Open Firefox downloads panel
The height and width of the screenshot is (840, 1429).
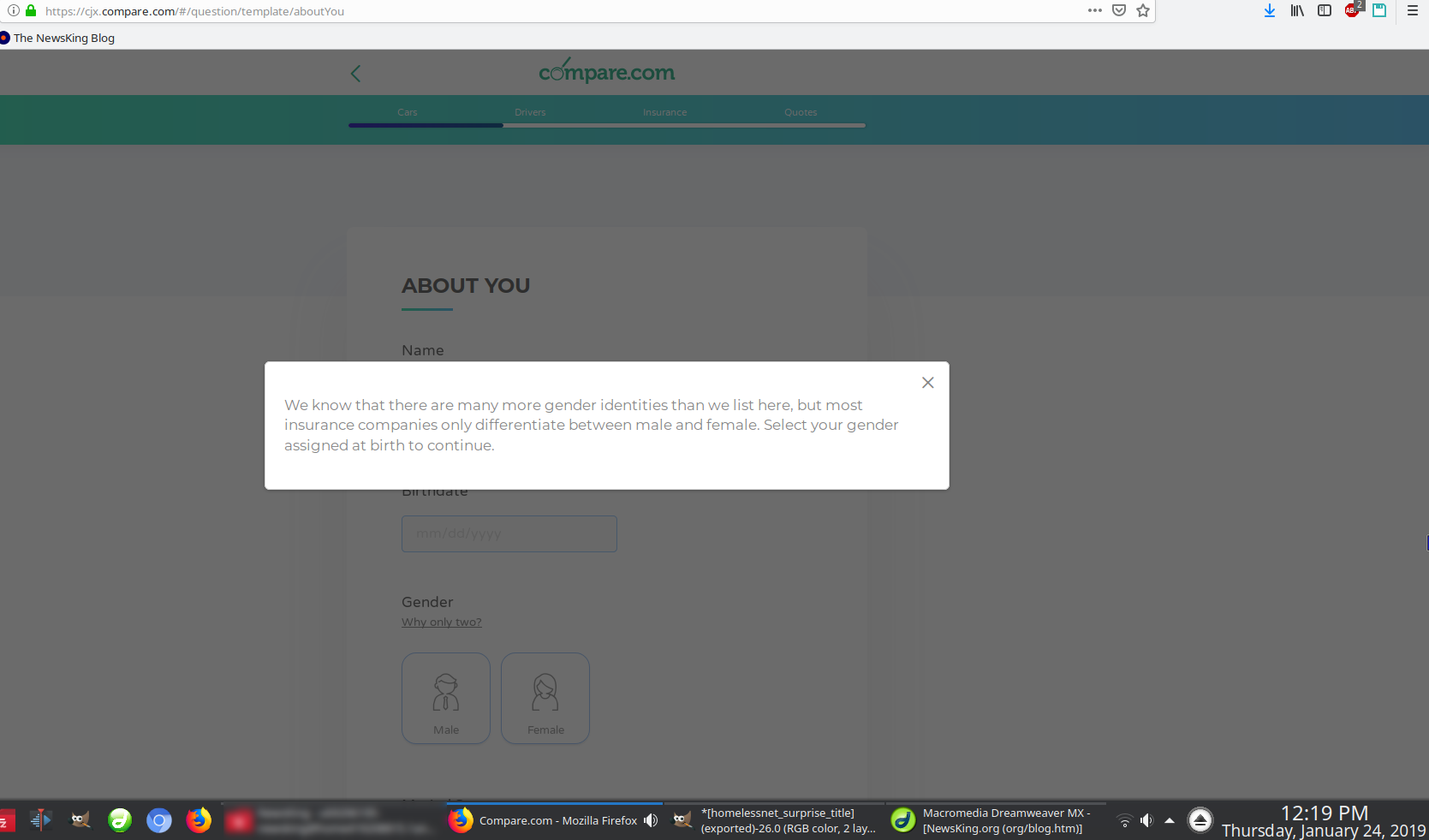pyautogui.click(x=1270, y=11)
